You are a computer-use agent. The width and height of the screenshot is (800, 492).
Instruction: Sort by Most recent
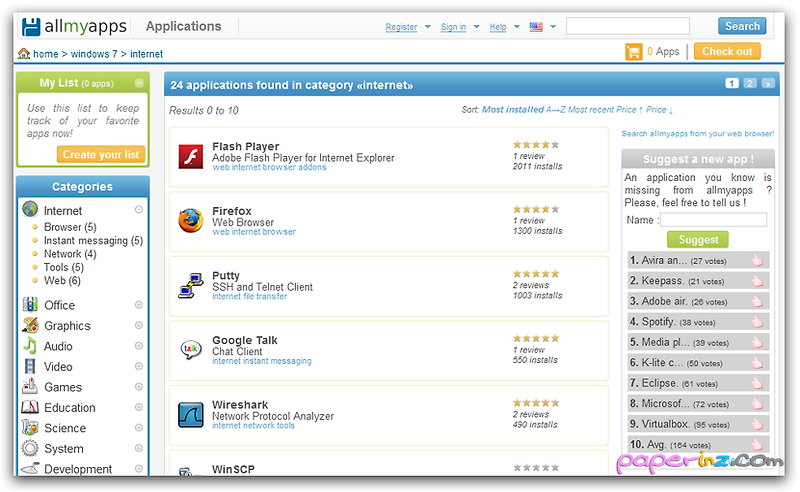point(591,110)
